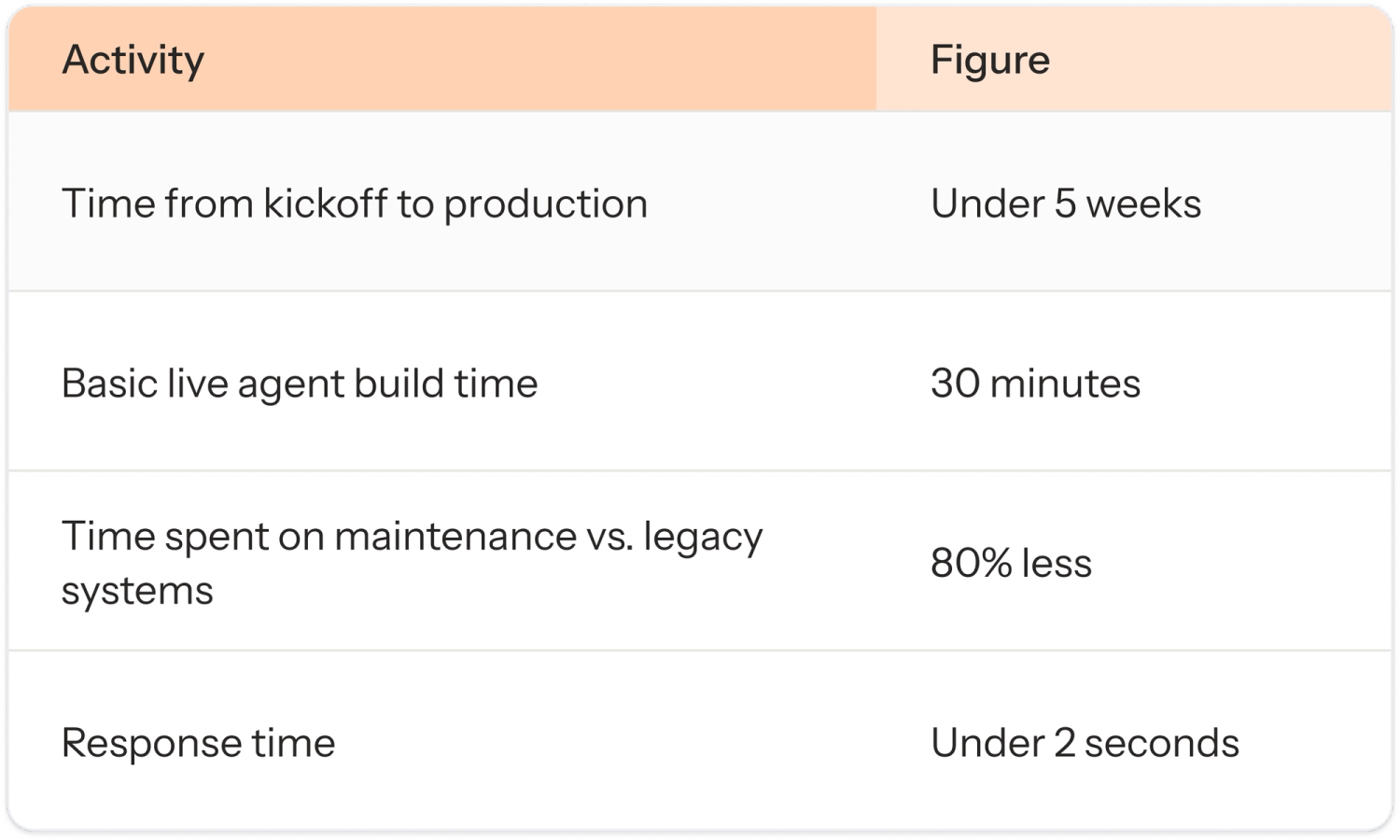1400x840 pixels.
Task: Click the word 'Response' in last row
Action: 138,744
